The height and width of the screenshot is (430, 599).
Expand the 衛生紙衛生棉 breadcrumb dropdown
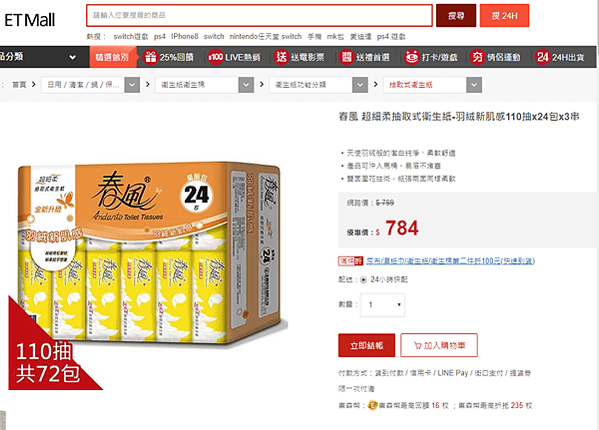pos(246,85)
